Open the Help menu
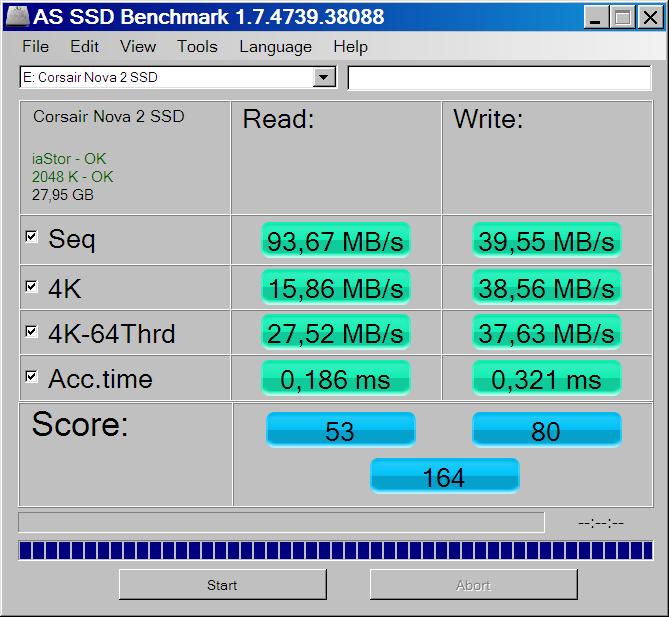 click(x=350, y=47)
